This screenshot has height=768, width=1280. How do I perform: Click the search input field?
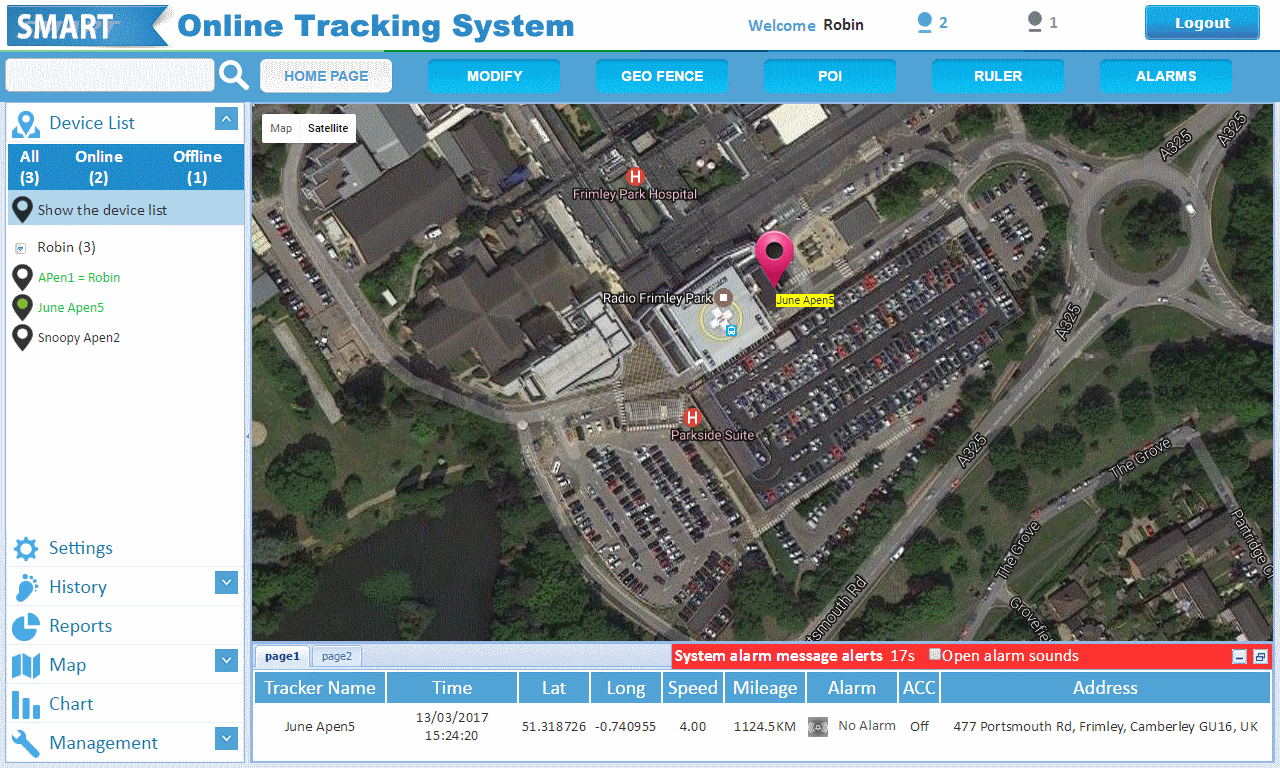pos(110,75)
